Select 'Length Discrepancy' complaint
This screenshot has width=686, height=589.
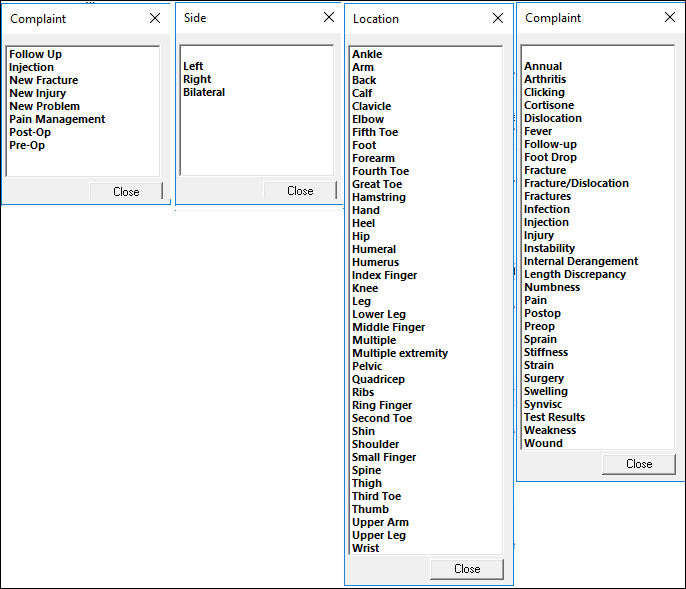point(575,274)
